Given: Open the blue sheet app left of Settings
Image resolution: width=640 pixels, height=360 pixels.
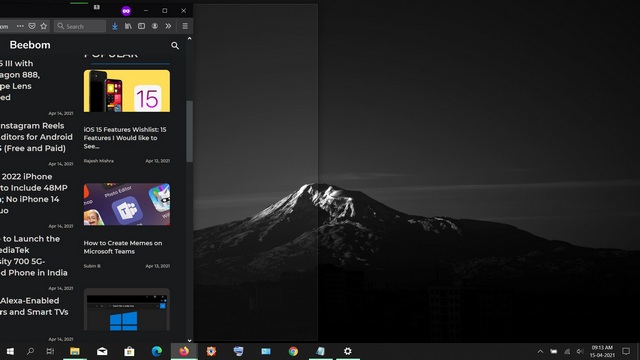Looking at the screenshot, I should 320,351.
